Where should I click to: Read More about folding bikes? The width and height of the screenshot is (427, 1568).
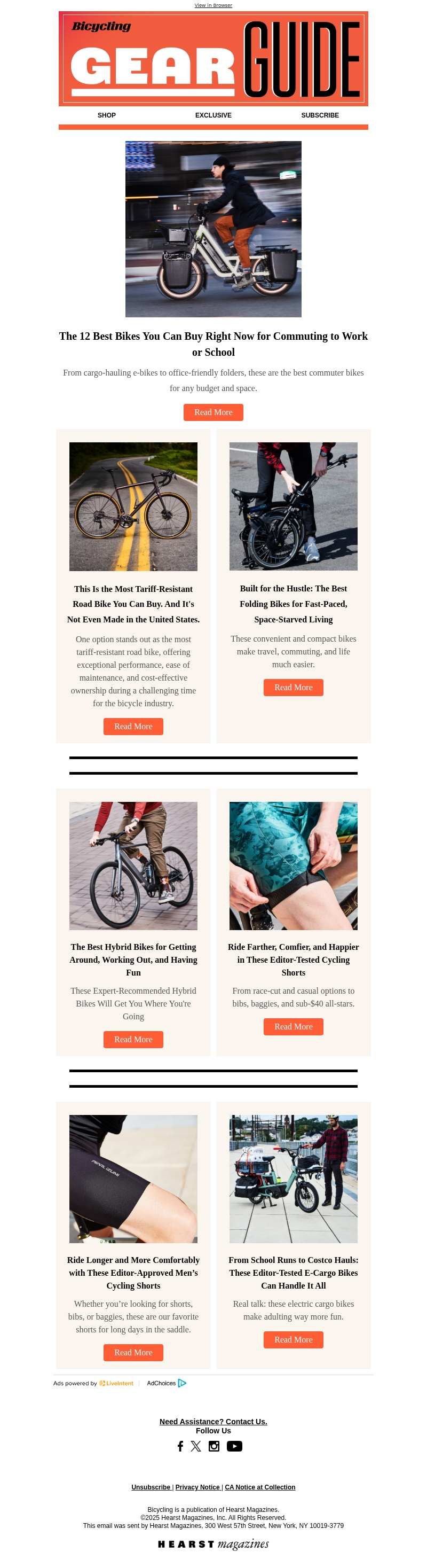coord(293,687)
